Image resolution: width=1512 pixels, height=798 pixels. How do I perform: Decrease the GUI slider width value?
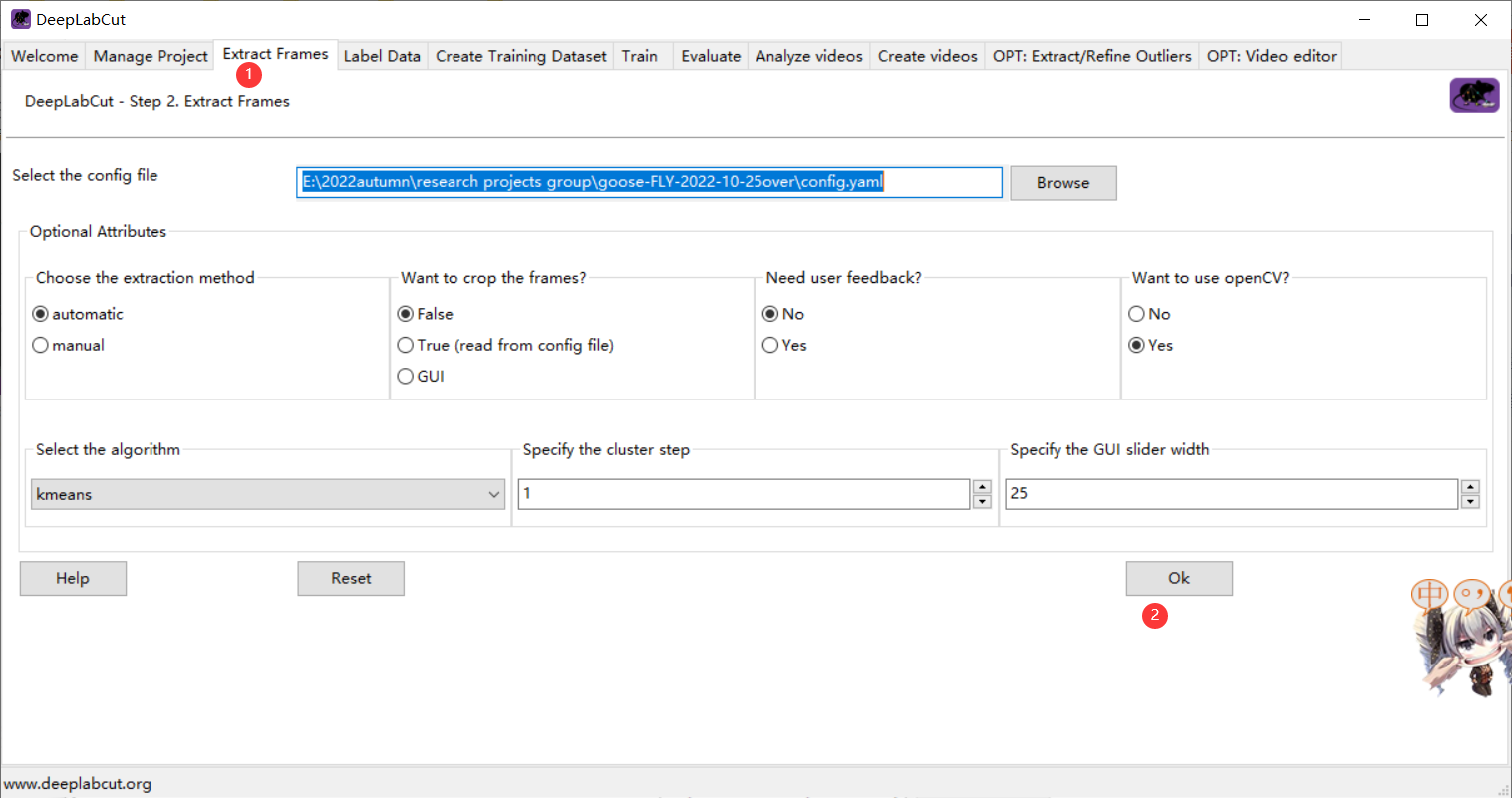click(x=1470, y=501)
